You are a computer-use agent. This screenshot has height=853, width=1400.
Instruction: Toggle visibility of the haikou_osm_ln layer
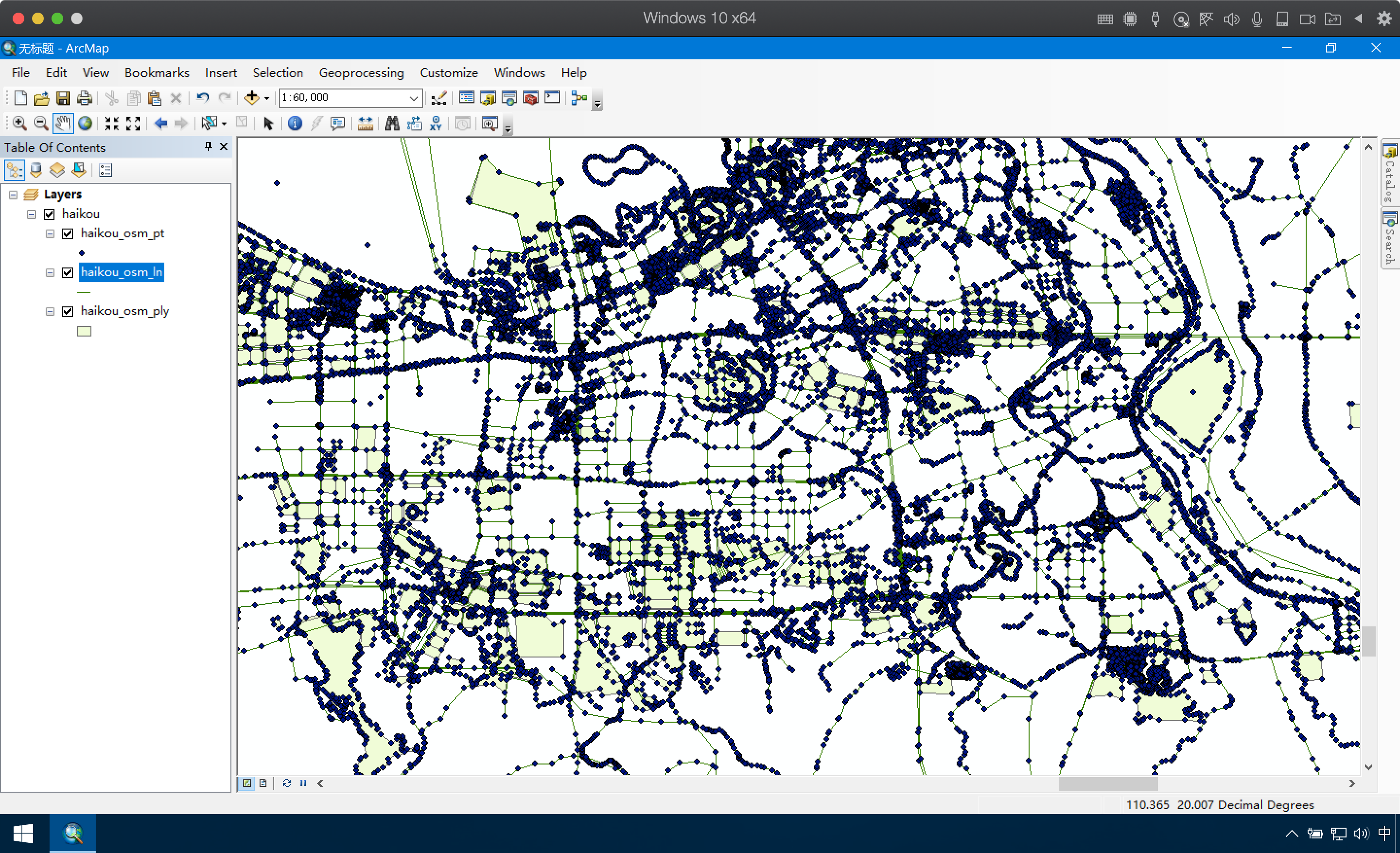[68, 273]
